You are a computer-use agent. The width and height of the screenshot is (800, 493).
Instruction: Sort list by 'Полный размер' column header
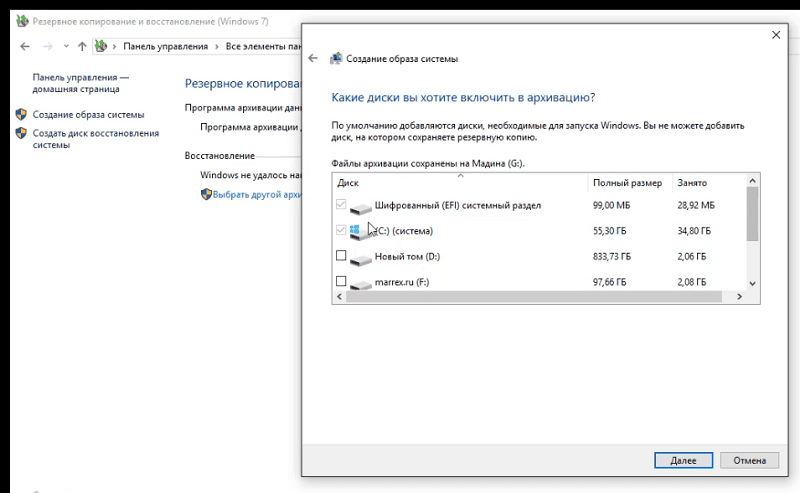point(630,183)
